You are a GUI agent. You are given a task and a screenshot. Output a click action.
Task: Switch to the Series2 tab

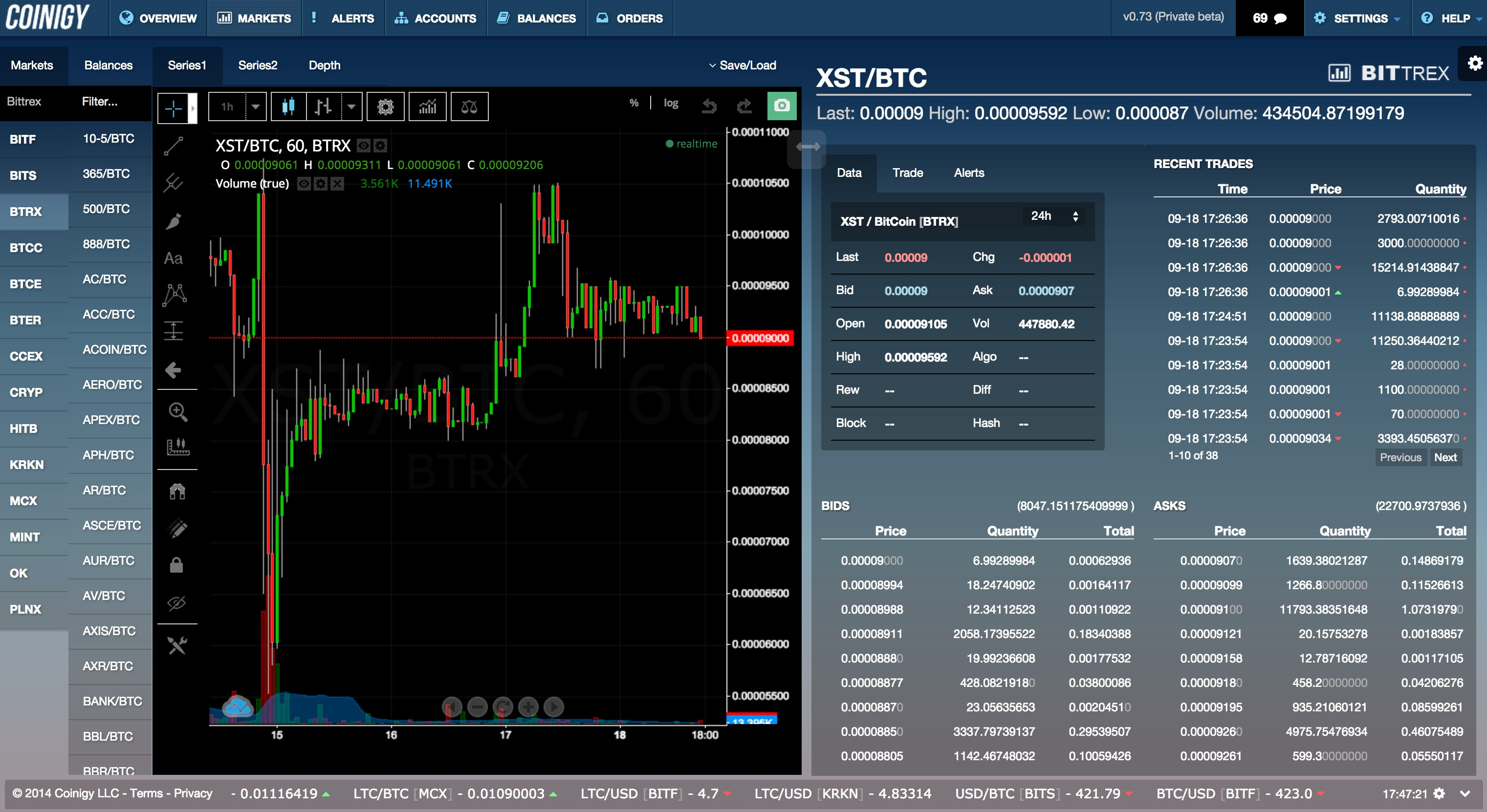tap(258, 65)
